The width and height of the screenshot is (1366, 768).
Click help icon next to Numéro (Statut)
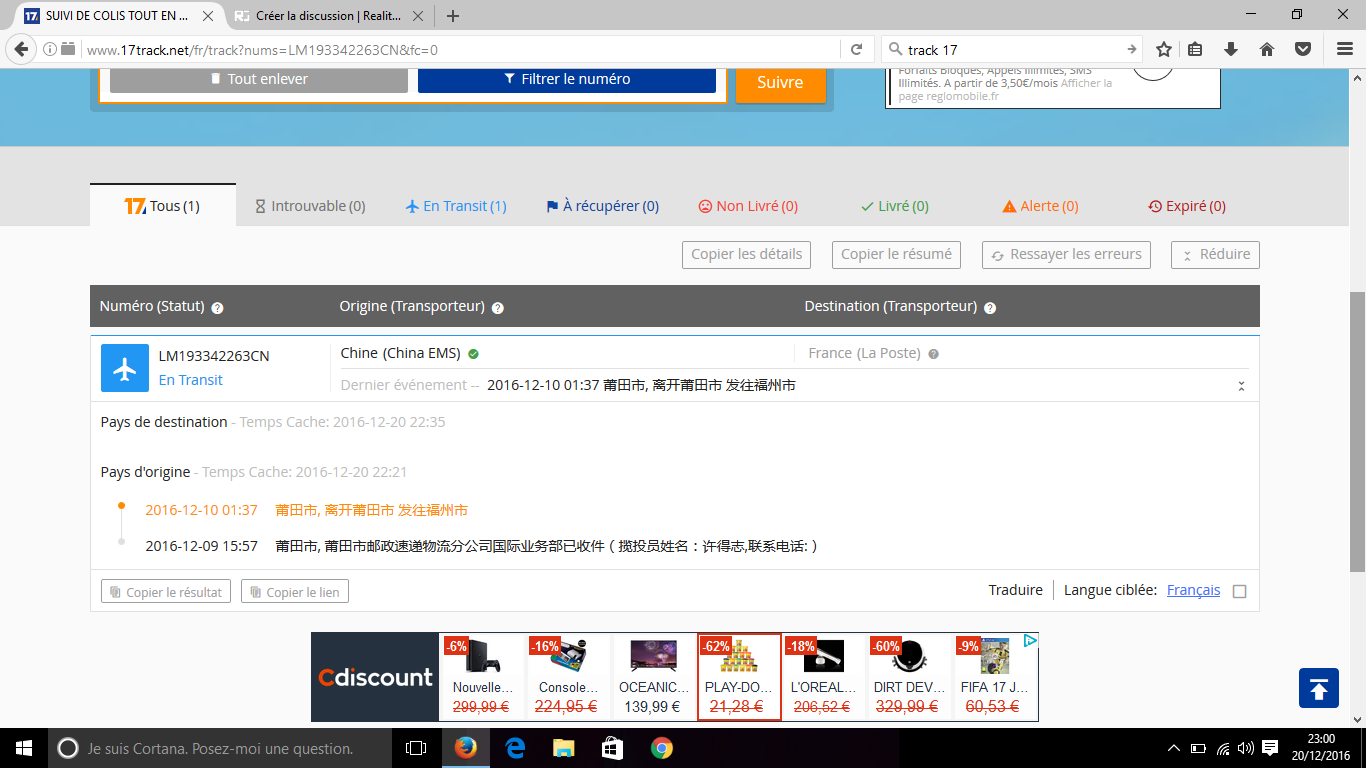click(x=217, y=308)
